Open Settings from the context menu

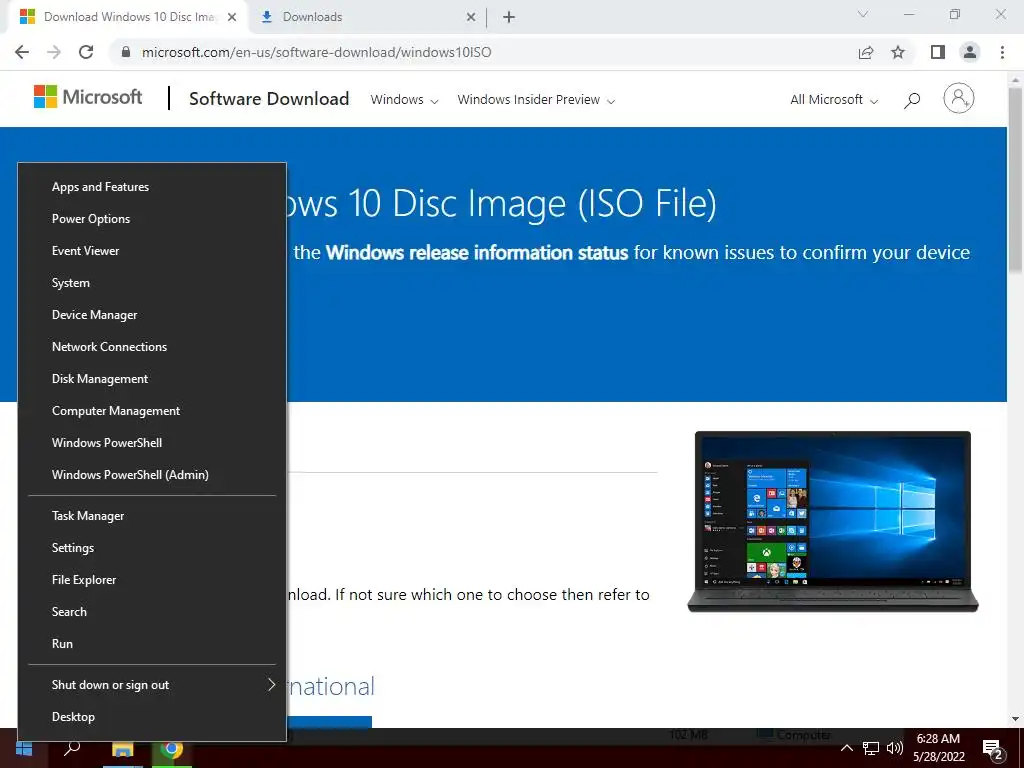(152, 548)
